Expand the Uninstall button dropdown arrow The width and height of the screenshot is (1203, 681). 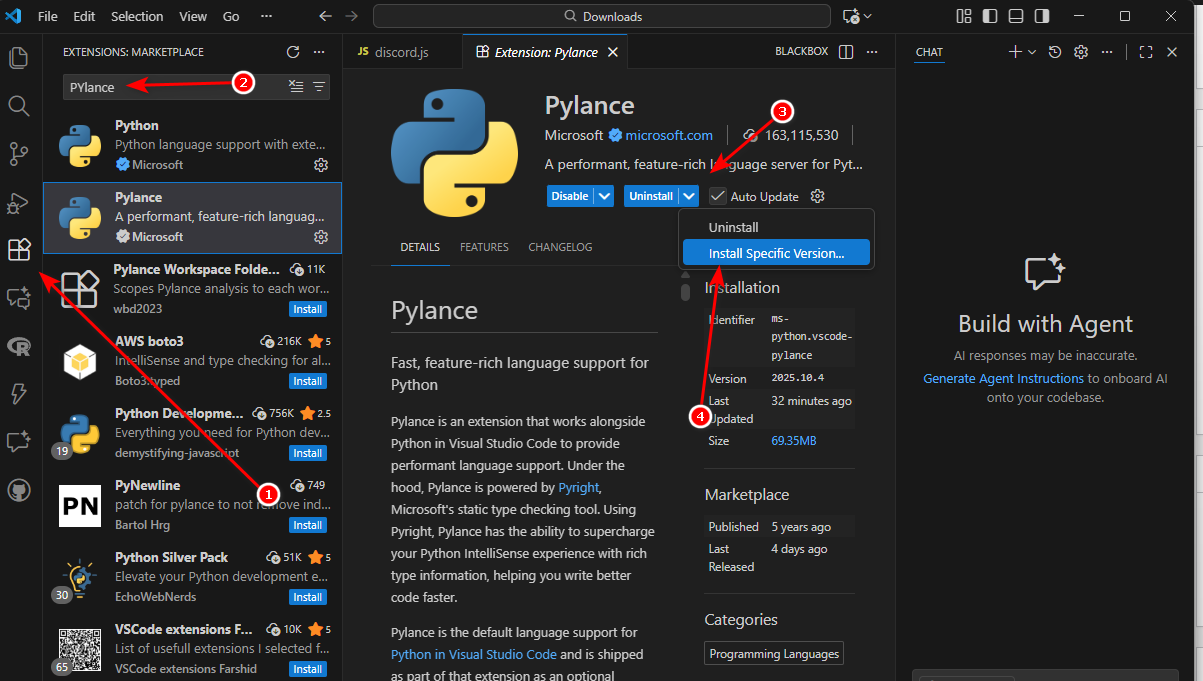click(x=689, y=196)
